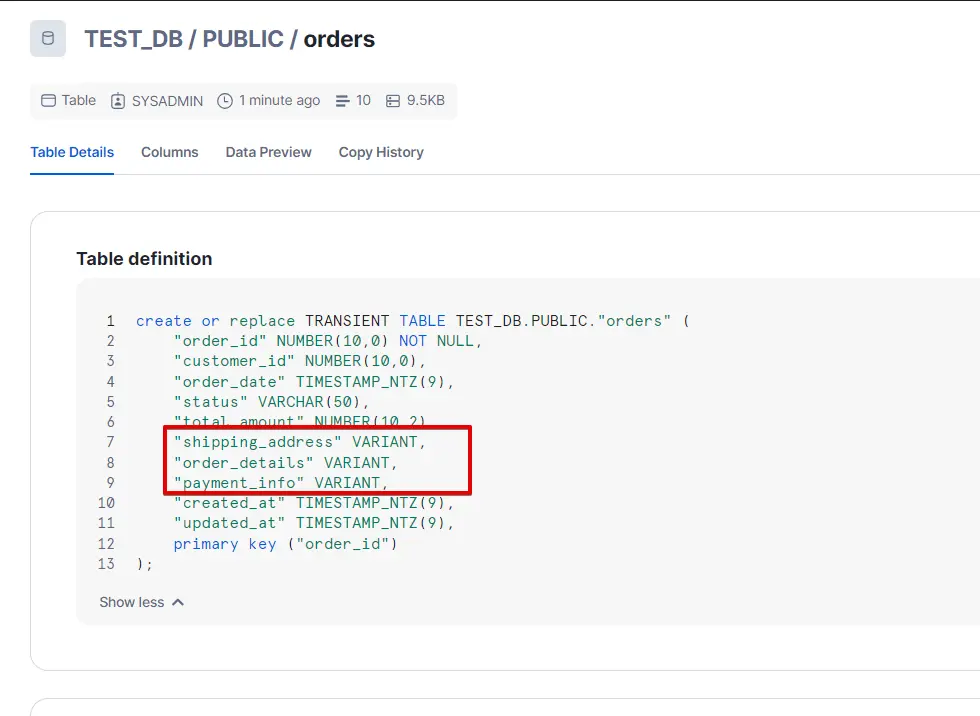The height and width of the screenshot is (716, 980).
Task: Click the "updated_at" TIMESTAMP_NTZ(9) line
Action: tap(314, 523)
